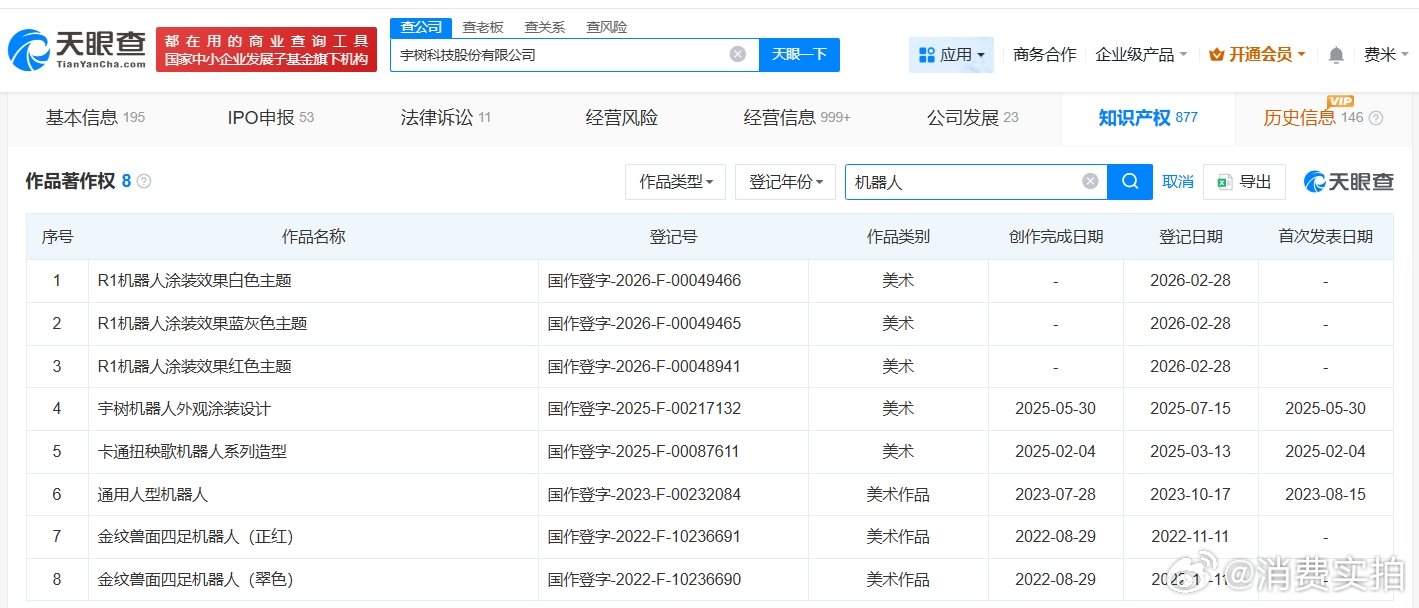The image size is (1419, 608).
Task: Click registration number 国作登字-2025-F-00217132
Action: pos(644,409)
